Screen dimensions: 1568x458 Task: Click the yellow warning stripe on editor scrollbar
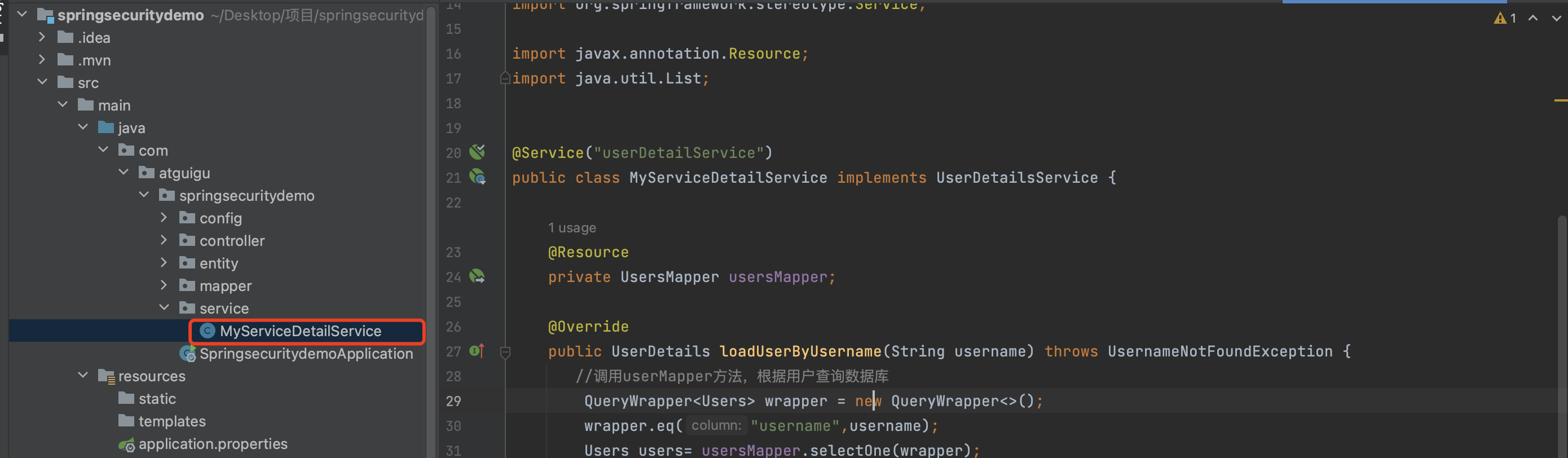[1560, 100]
